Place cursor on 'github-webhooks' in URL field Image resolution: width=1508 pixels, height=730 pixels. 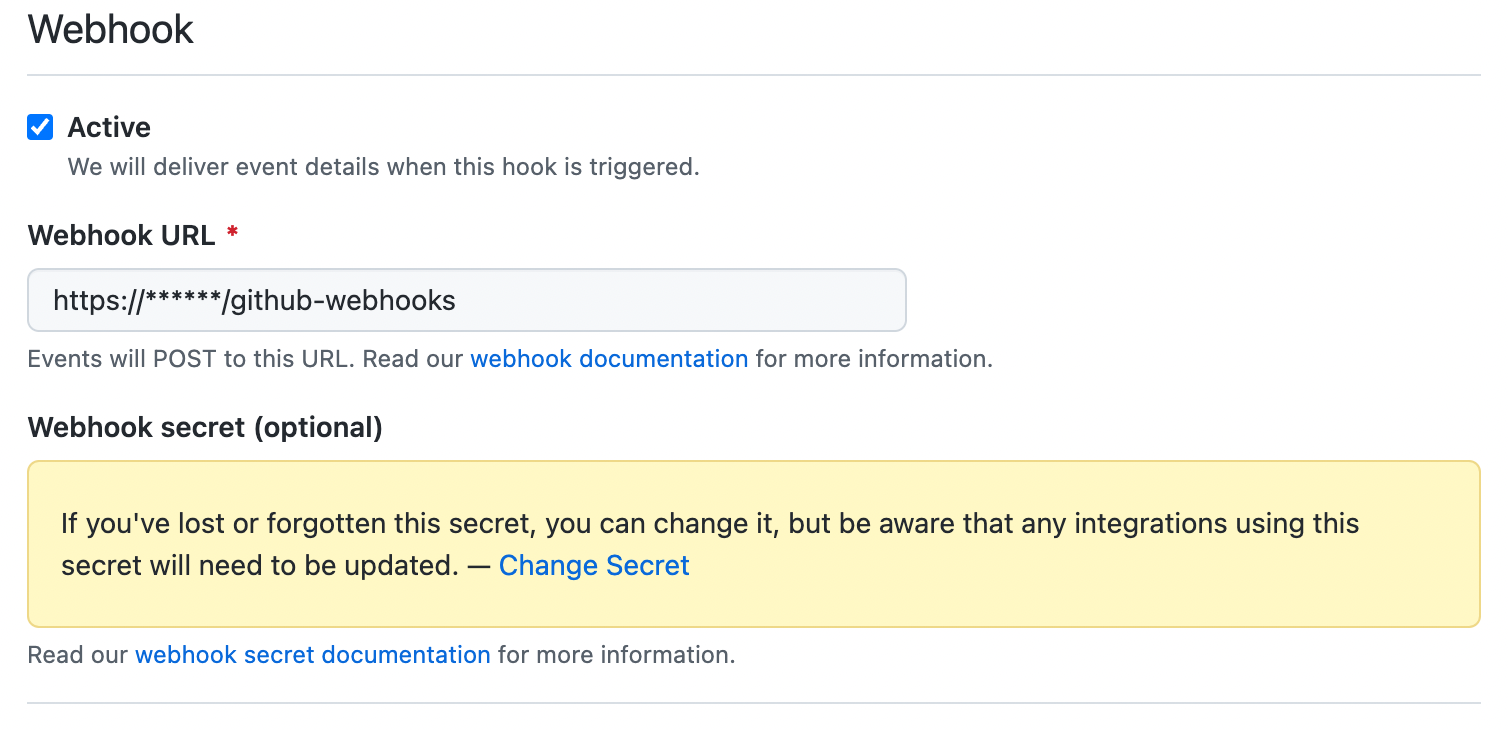point(343,300)
